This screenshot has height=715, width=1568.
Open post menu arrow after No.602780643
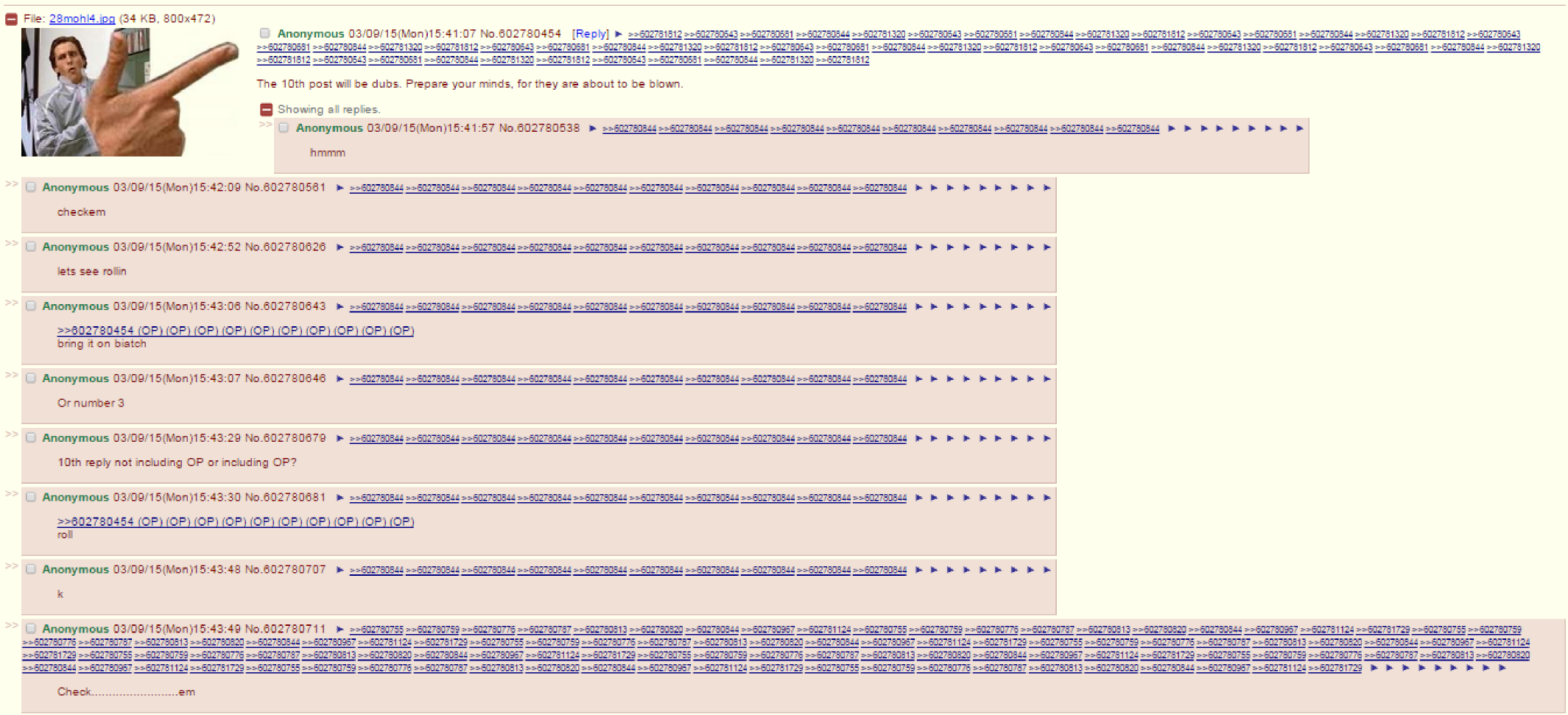[340, 306]
